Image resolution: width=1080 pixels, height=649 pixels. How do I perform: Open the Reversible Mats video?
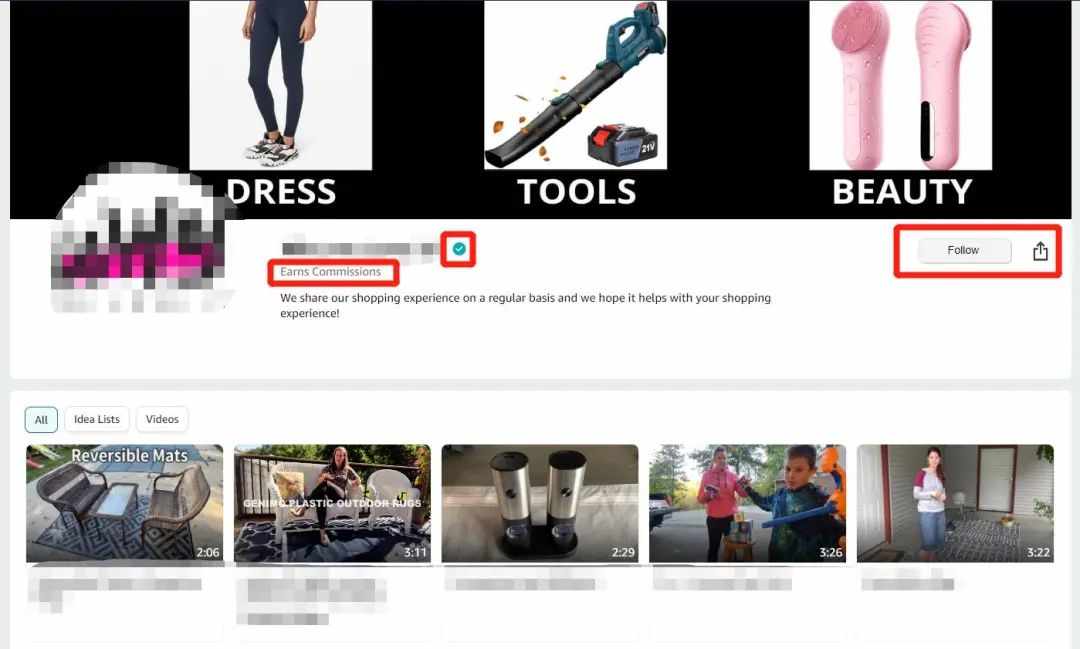[125, 504]
